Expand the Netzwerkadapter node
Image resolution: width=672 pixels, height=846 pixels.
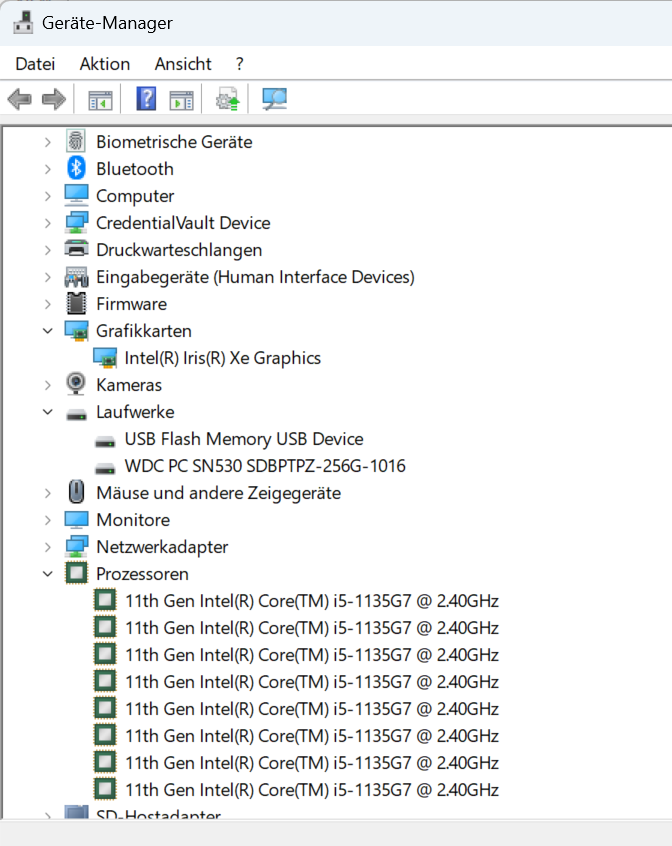[x=47, y=547]
